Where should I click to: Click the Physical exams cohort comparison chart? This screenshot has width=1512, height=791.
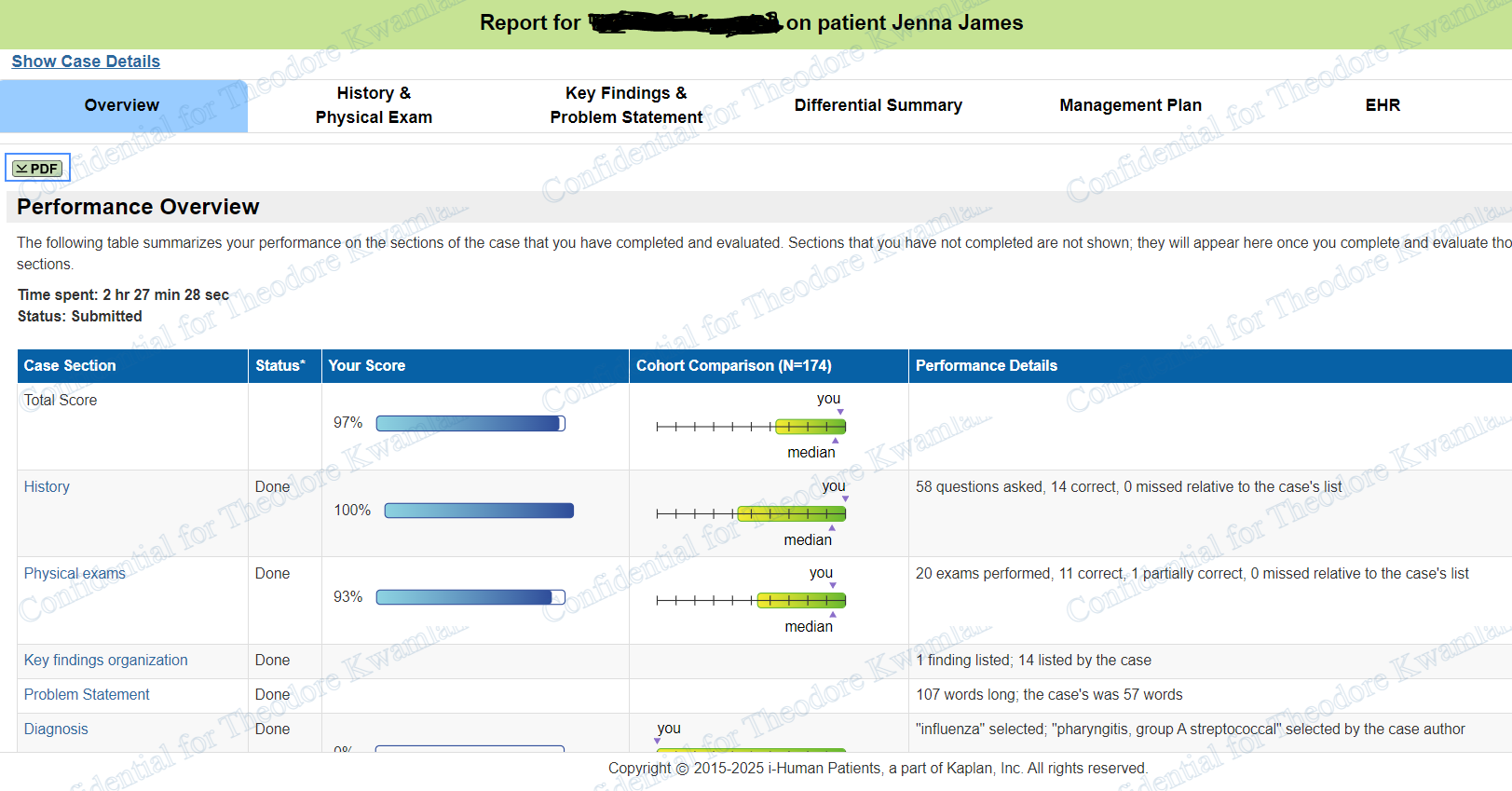tap(751, 600)
